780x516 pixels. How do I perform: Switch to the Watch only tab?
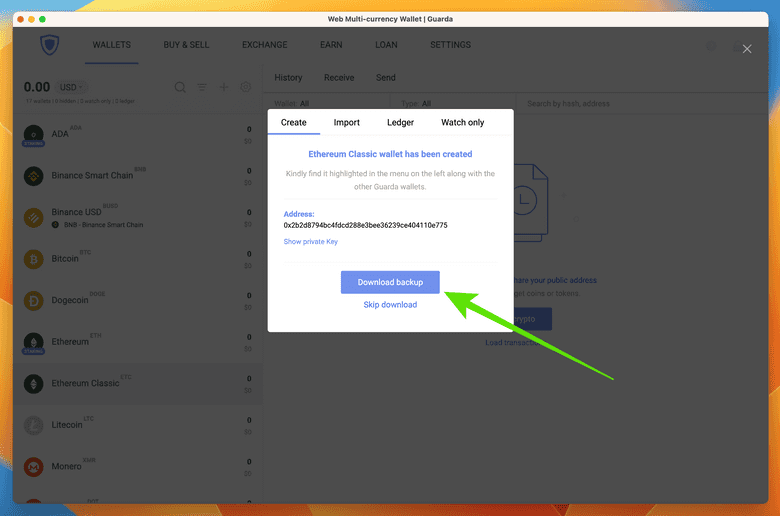tap(462, 122)
